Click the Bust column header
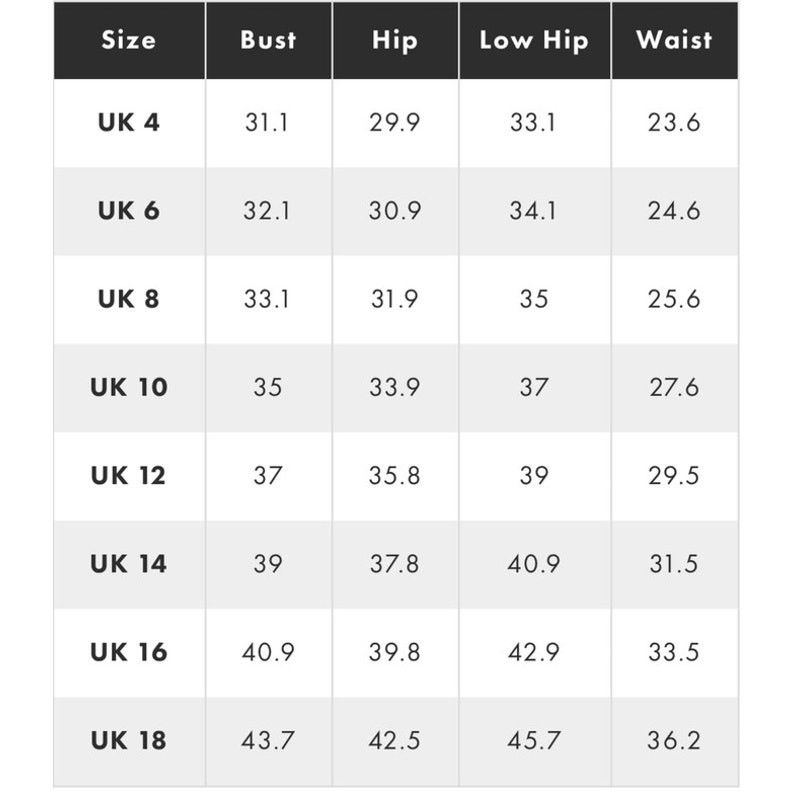 click(268, 40)
